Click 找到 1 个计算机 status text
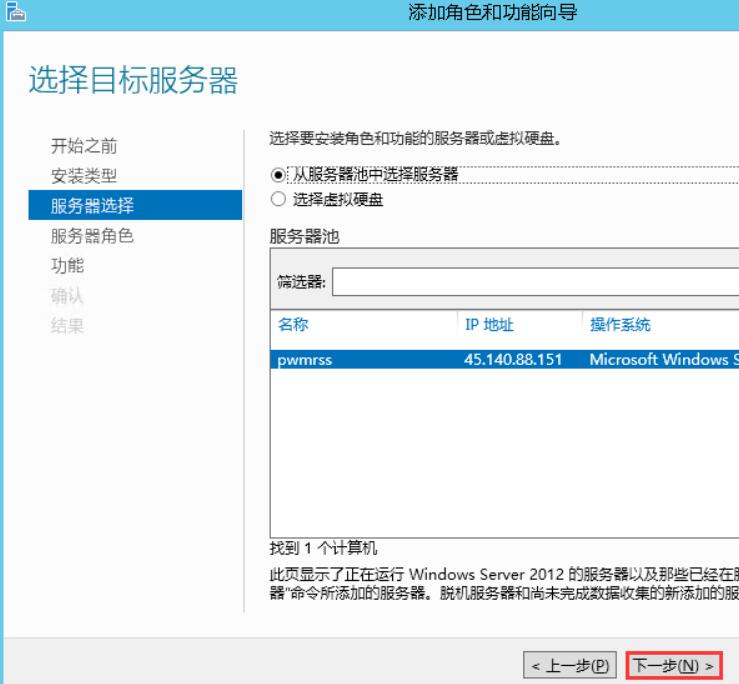This screenshot has height=684, width=739. pyautogui.click(x=323, y=548)
